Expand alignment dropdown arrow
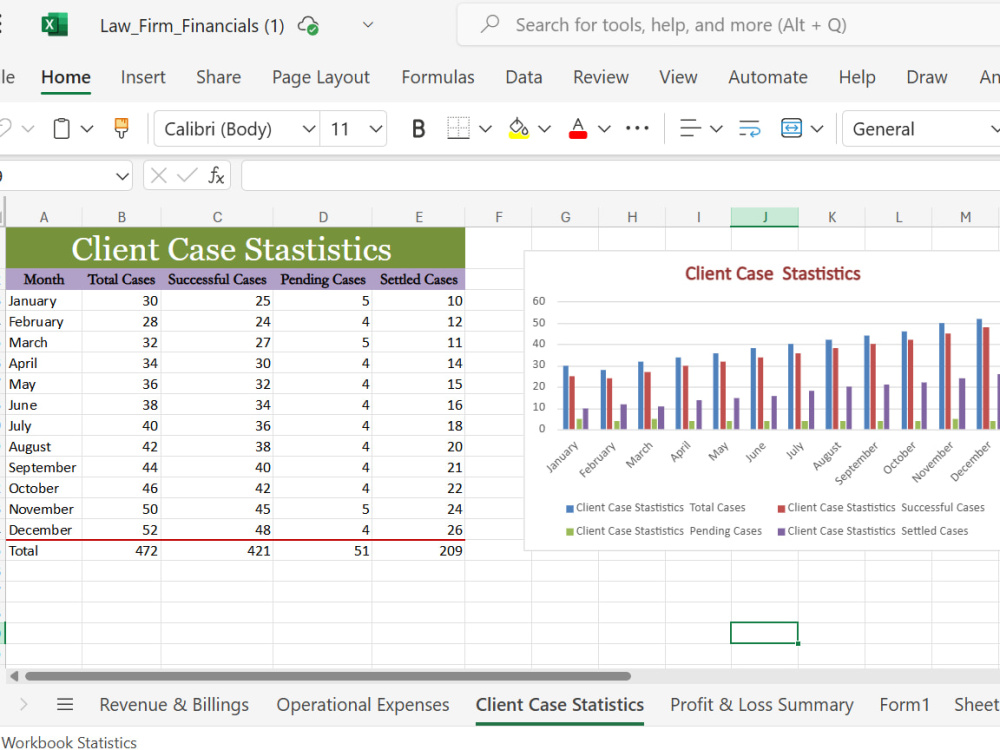The image size is (1000, 750). click(716, 129)
